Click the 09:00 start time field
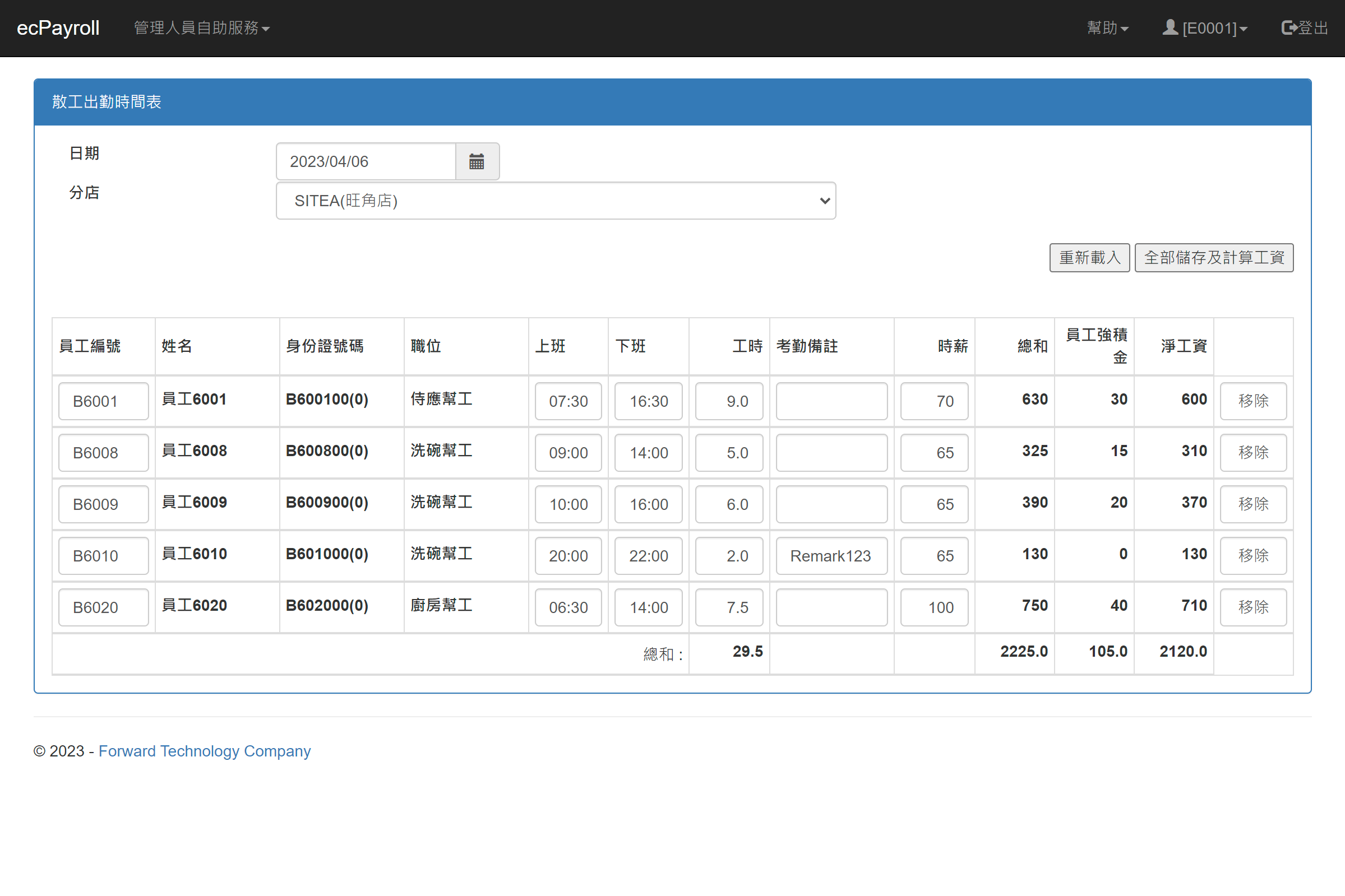Screen dimensions: 1345x896 (x=568, y=453)
